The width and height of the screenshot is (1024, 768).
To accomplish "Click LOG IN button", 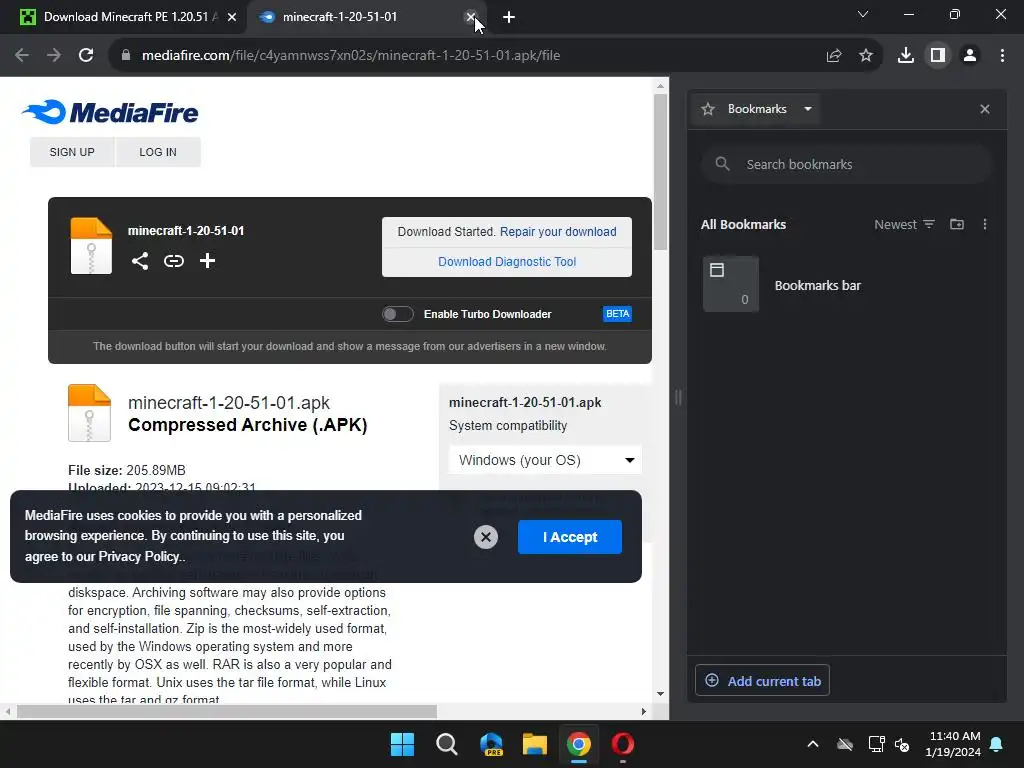I will coord(158,152).
